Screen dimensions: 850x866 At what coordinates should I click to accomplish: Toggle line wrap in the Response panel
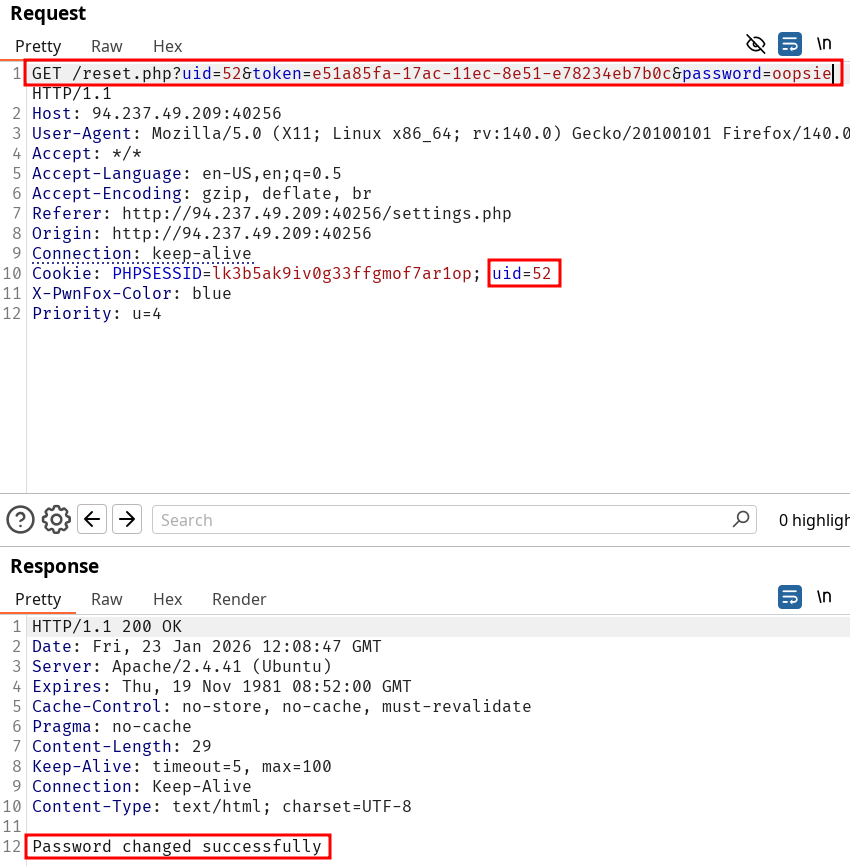click(790, 597)
